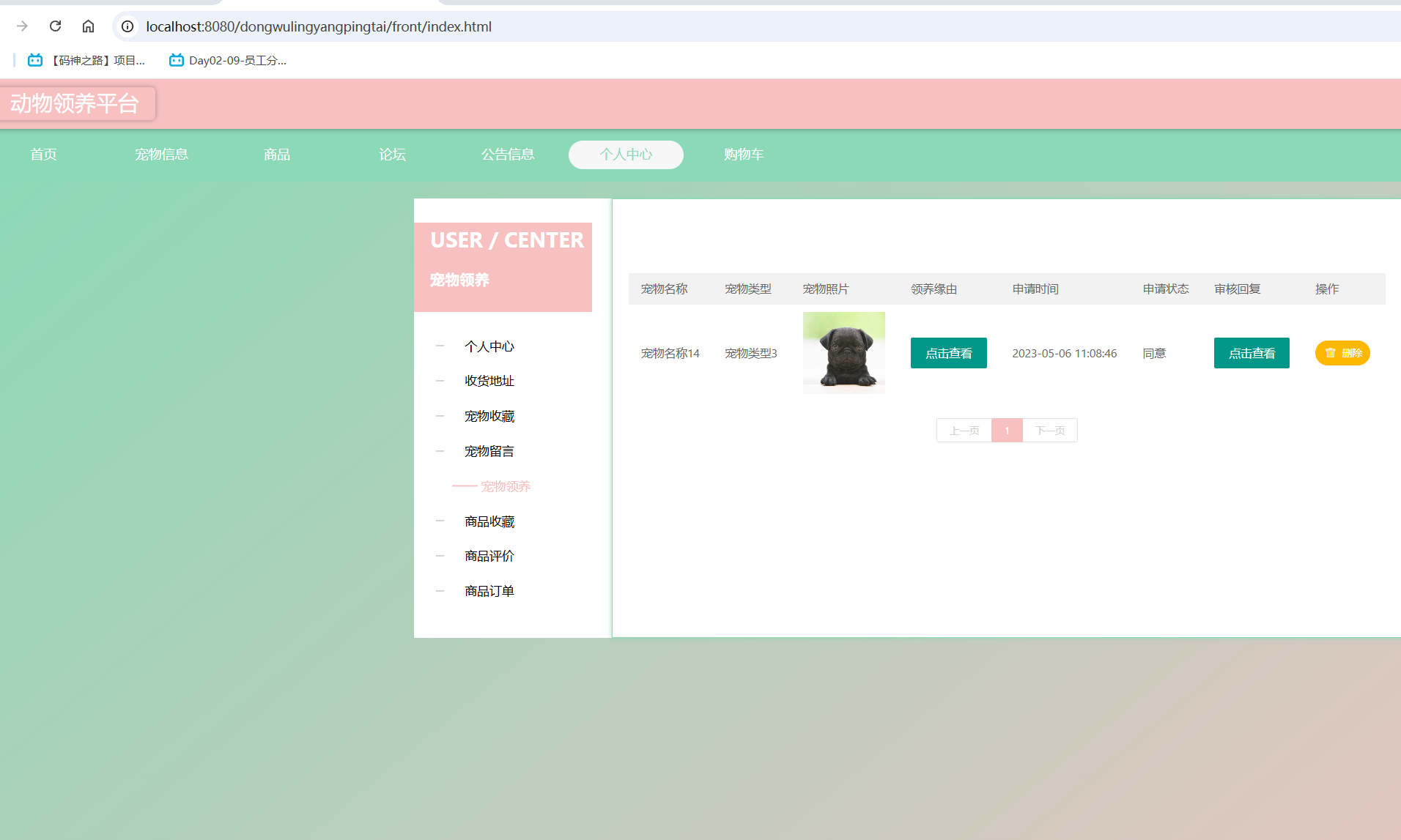Click the 申请时间 column header
The width and height of the screenshot is (1401, 840).
coord(1035,289)
